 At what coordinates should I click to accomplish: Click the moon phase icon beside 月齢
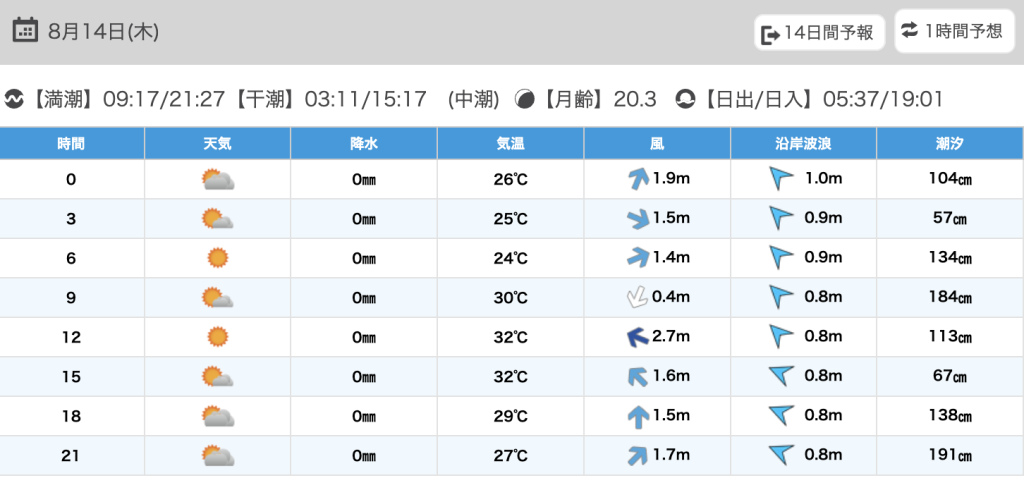[x=524, y=99]
